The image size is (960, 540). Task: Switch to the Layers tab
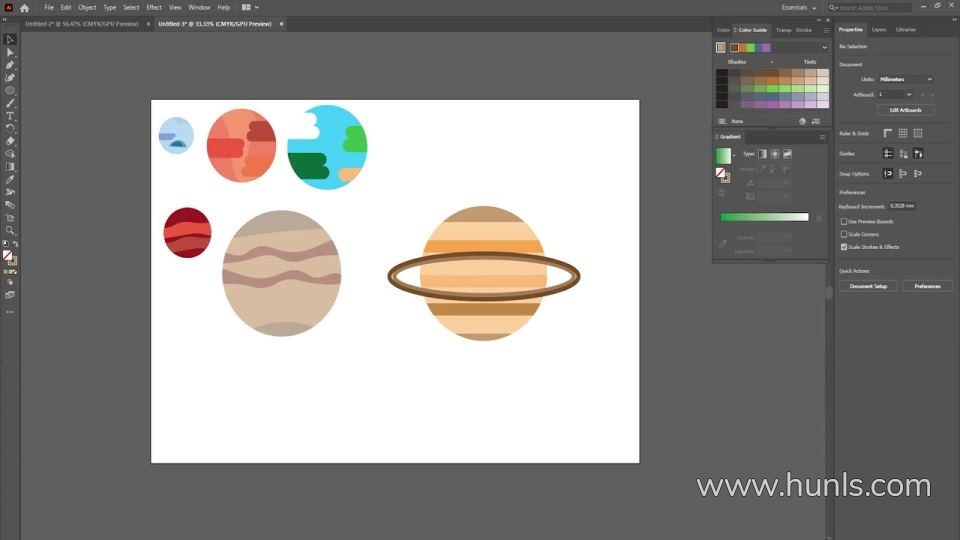(x=879, y=29)
